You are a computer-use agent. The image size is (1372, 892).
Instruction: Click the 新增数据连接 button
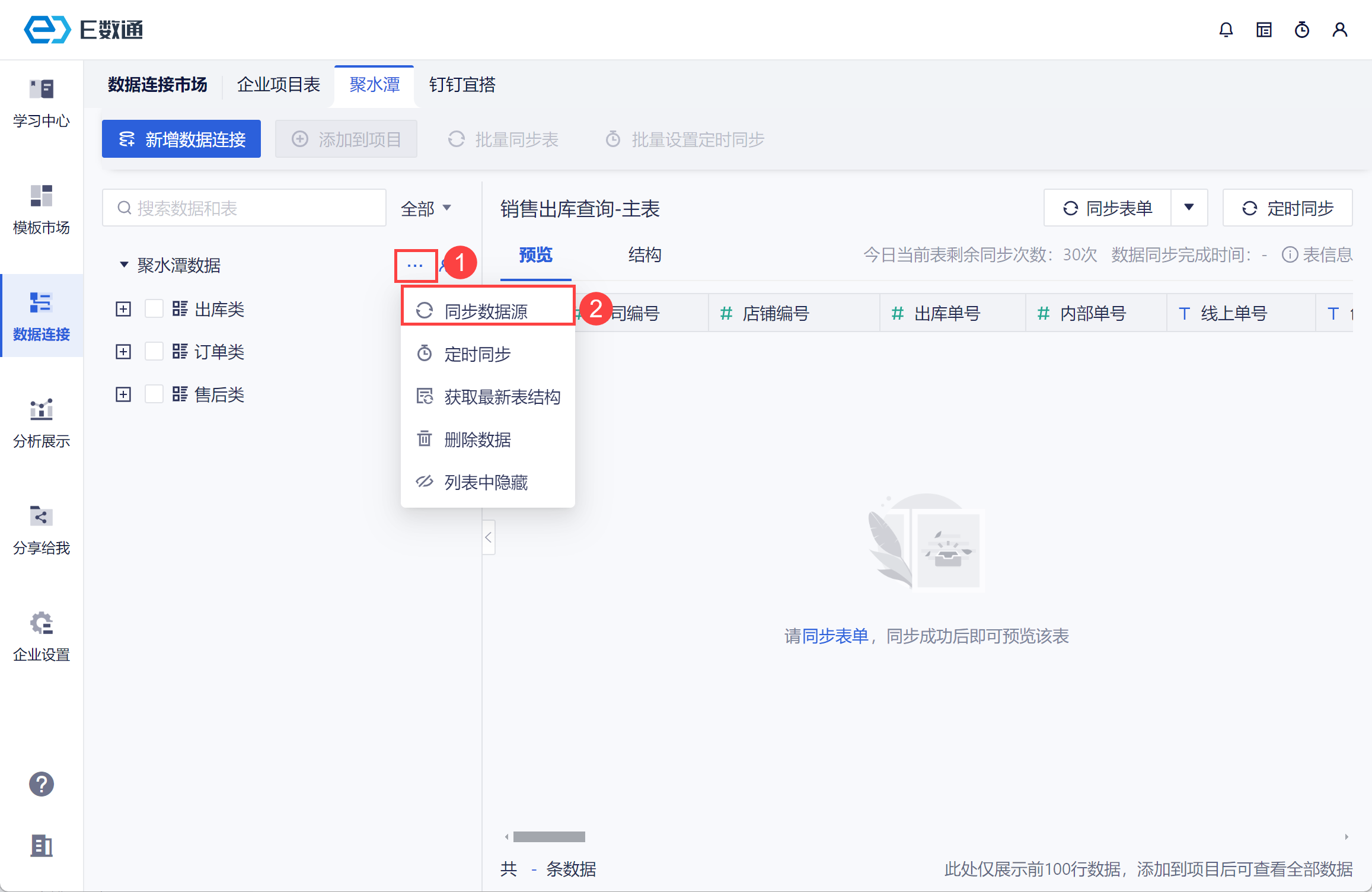pyautogui.click(x=181, y=139)
